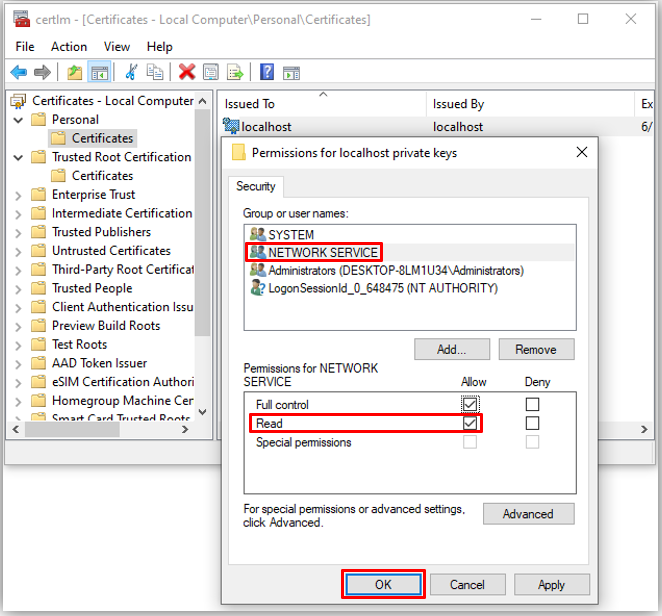Toggle Allow checkbox for Read
This screenshot has height=616, width=662.
(470, 423)
